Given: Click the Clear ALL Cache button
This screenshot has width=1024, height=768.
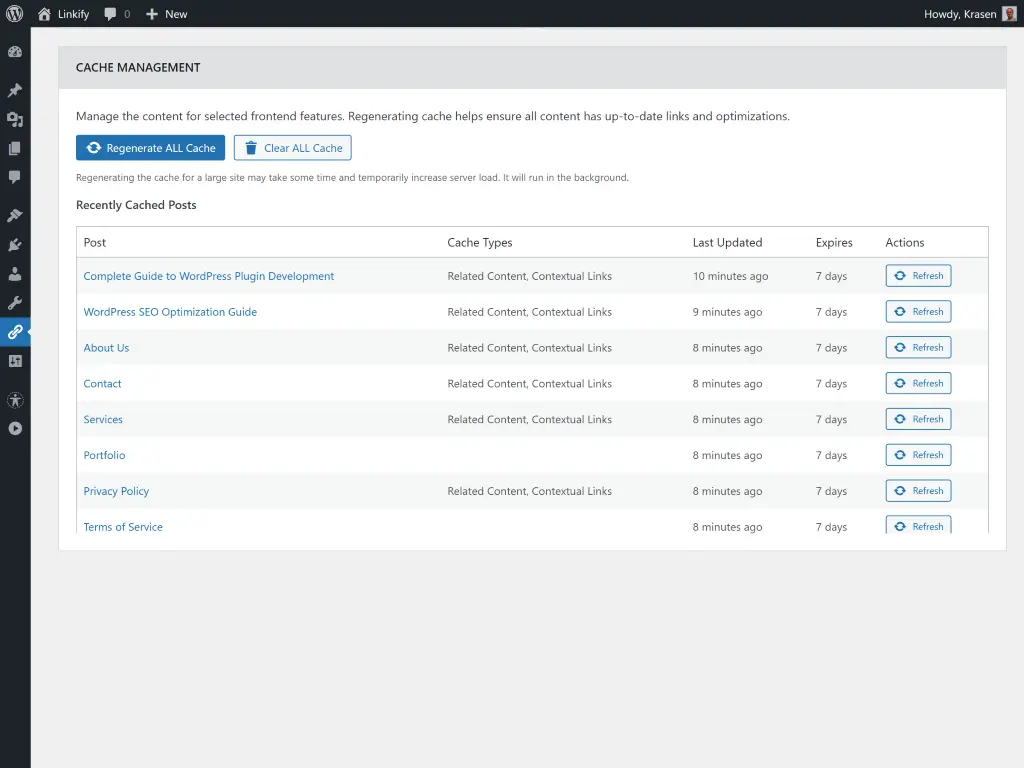Looking at the screenshot, I should tap(292, 147).
